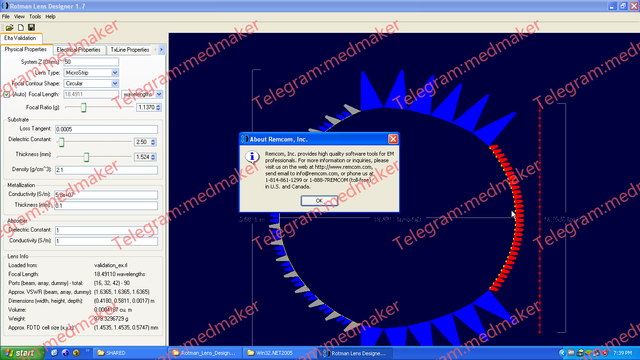The width and height of the screenshot is (640, 360).
Task: Click the Focal Ratio value box 1.1370
Action: [146, 107]
